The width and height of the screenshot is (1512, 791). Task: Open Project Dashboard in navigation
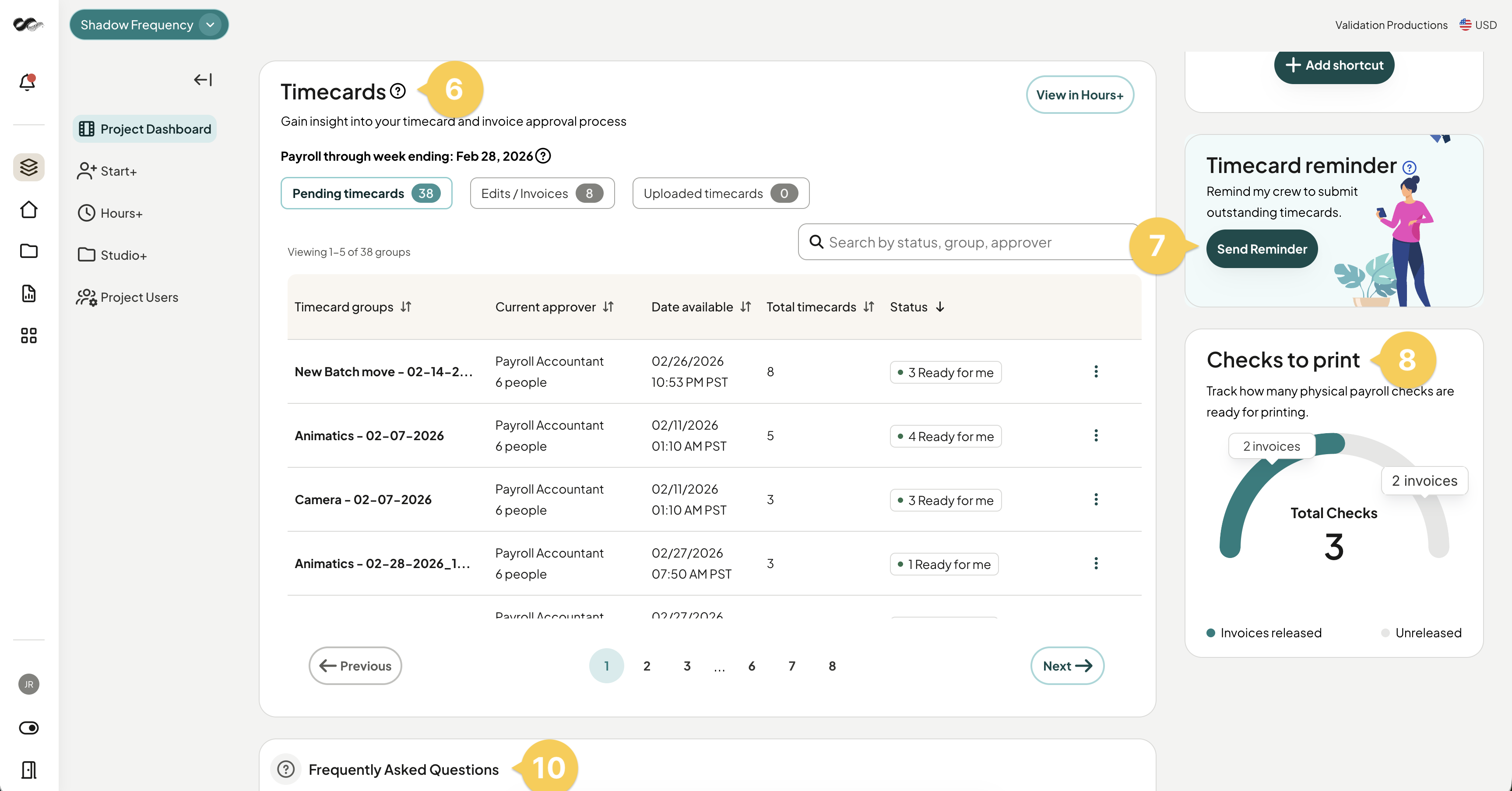click(145, 129)
